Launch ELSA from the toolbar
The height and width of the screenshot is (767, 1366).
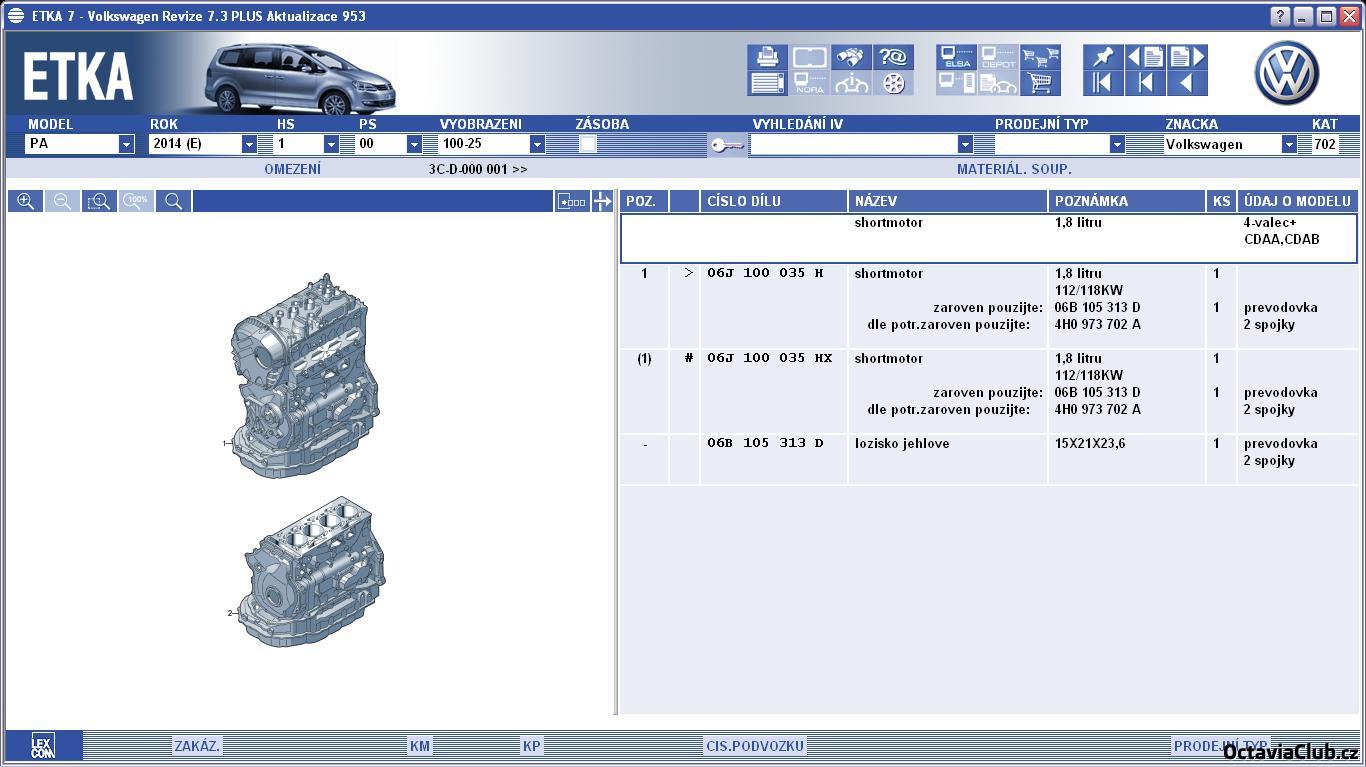pyautogui.click(x=956, y=57)
